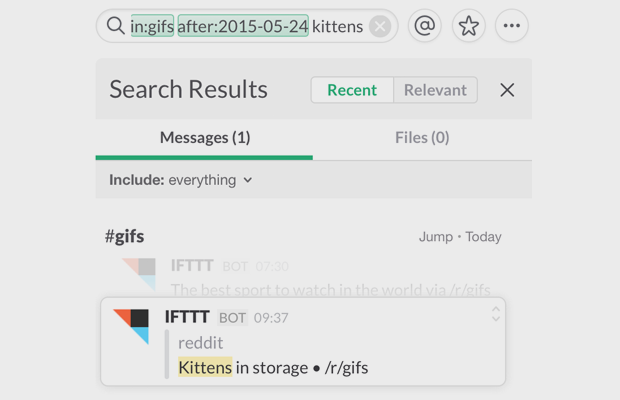The height and width of the screenshot is (400, 620).
Task: Click the faded IFTTT avatar at 07:30
Action: coord(139,272)
